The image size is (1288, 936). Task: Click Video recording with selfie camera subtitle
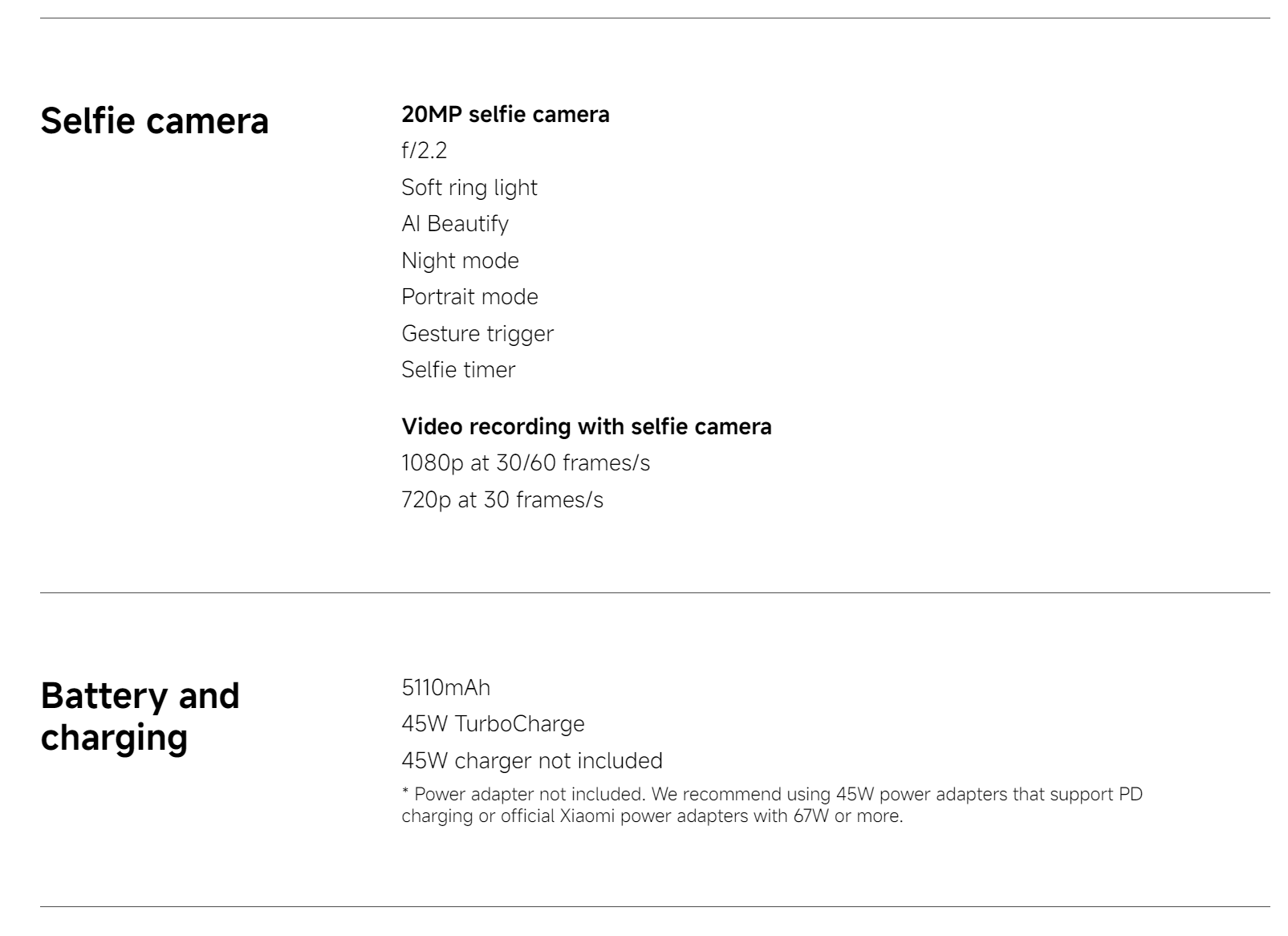point(586,426)
